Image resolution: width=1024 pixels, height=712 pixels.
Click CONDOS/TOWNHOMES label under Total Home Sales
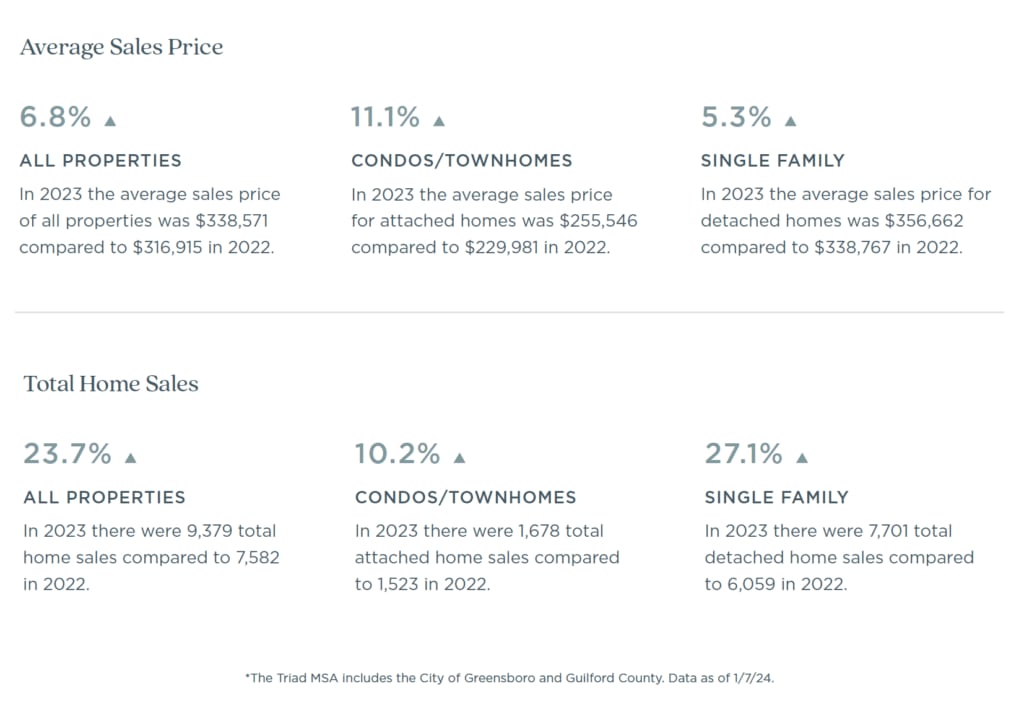click(466, 498)
